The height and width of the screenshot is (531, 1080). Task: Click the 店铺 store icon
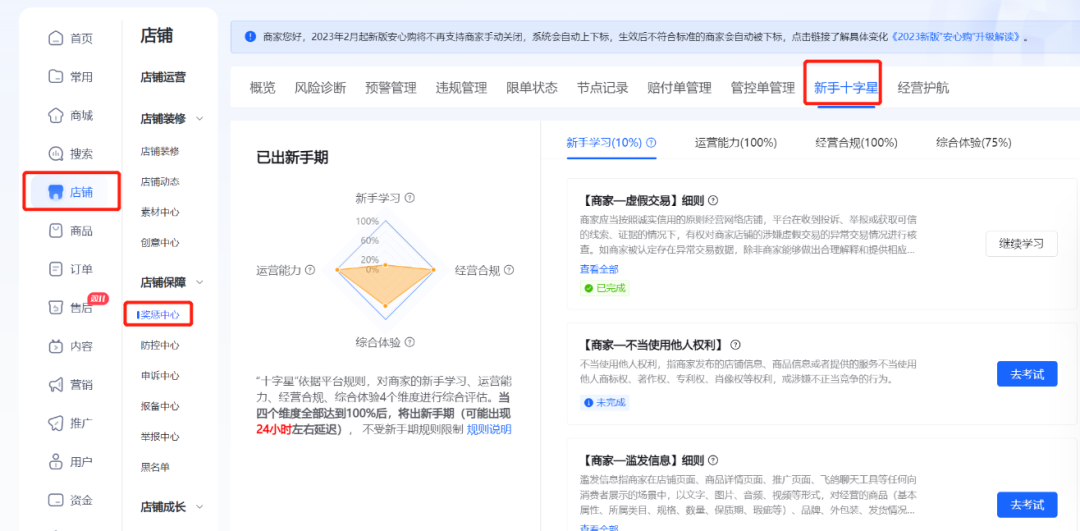click(x=55, y=192)
